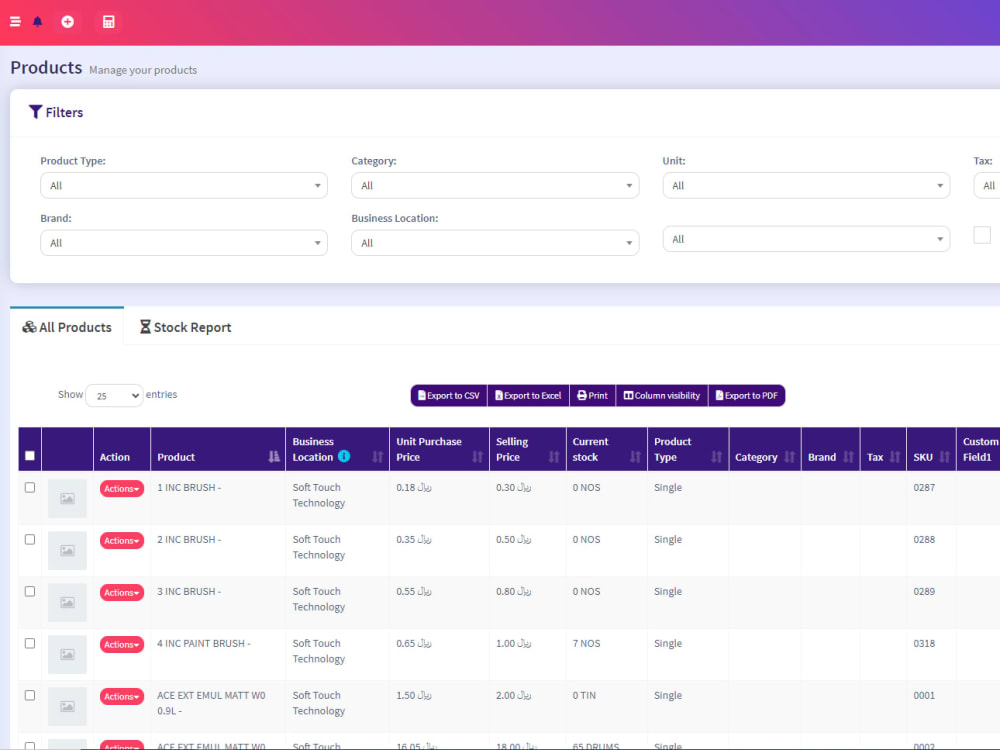1000x750 pixels.
Task: Click the Filters funnel icon
Action: [36, 112]
